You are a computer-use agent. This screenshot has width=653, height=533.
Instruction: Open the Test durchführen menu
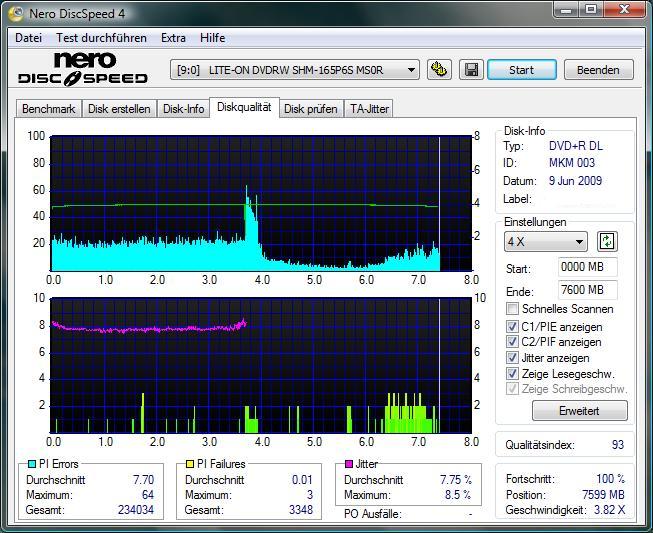[101, 37]
